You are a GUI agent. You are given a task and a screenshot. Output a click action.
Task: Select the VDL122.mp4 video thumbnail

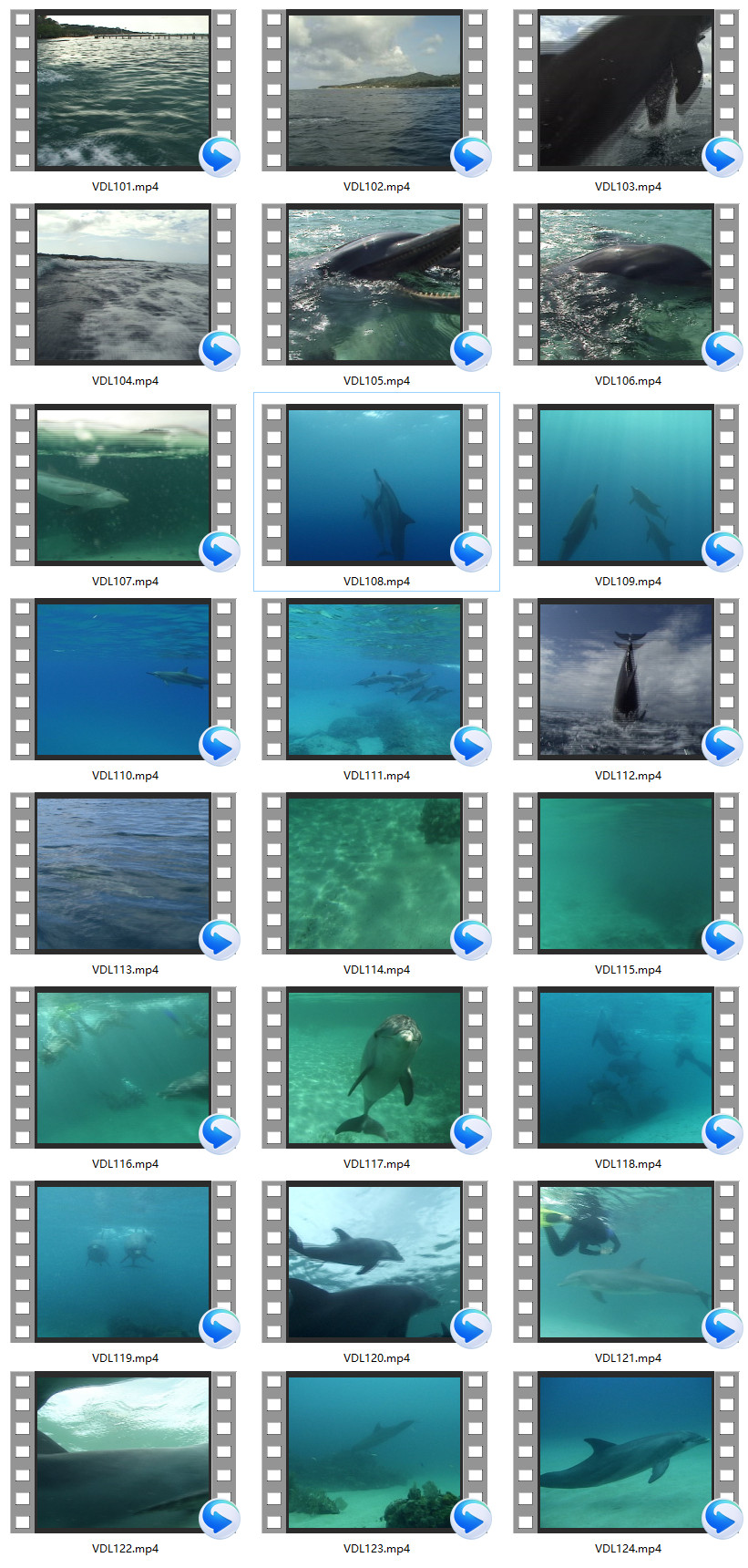pyautogui.click(x=123, y=1452)
